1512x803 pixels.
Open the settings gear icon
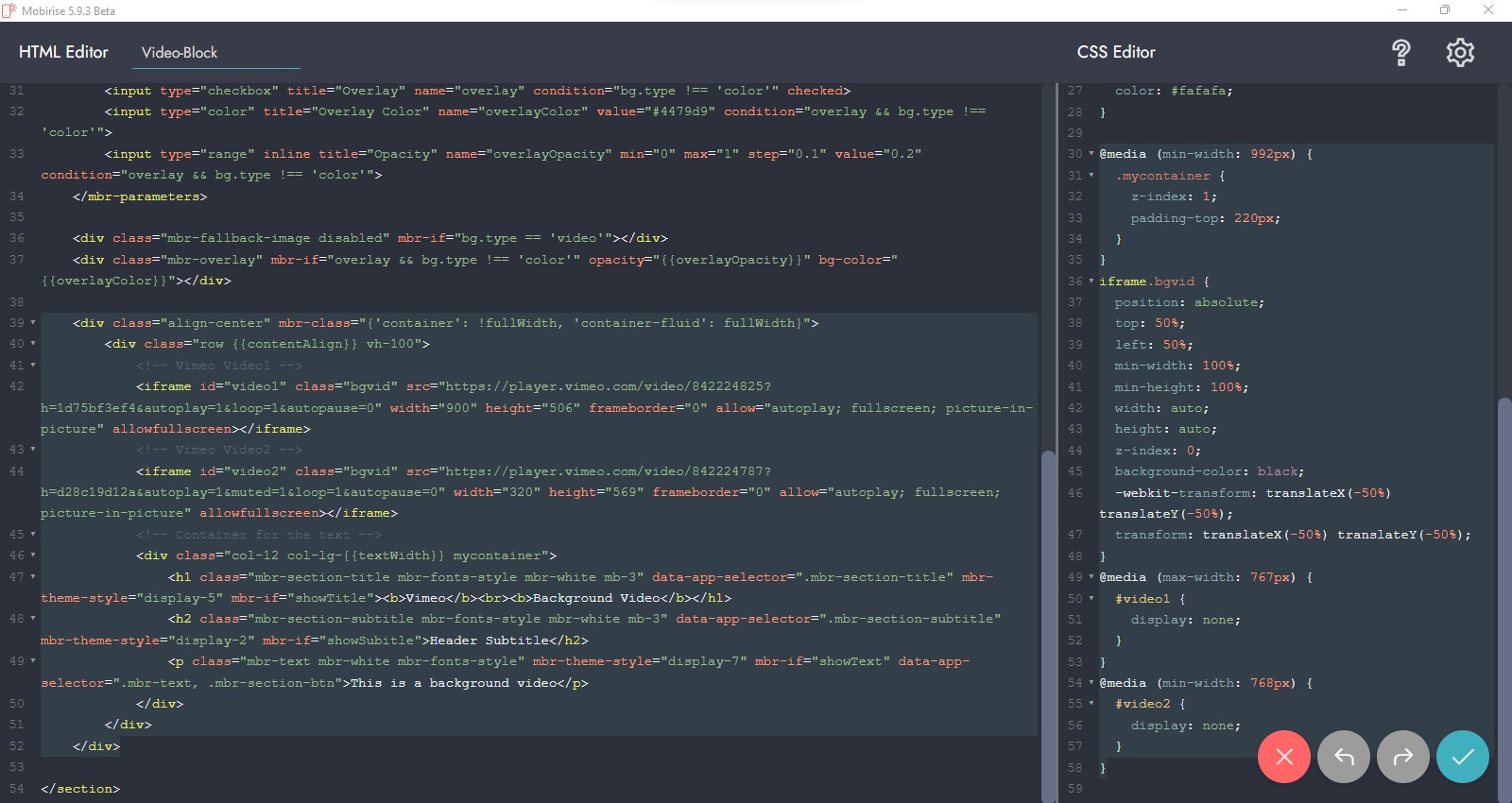pyautogui.click(x=1460, y=53)
